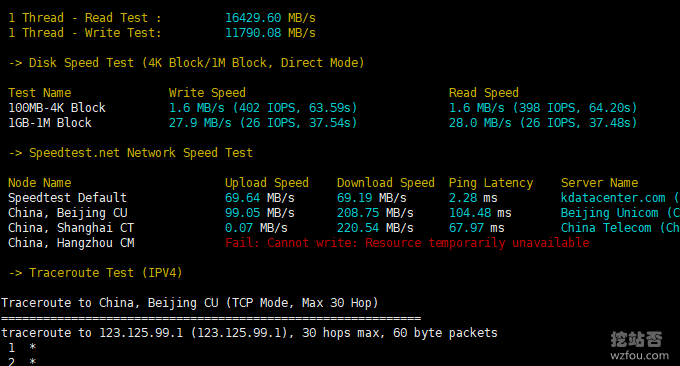Select the 'China, Shanghai CT' node row
Viewport: 680px width, 366px height.
click(x=71, y=228)
